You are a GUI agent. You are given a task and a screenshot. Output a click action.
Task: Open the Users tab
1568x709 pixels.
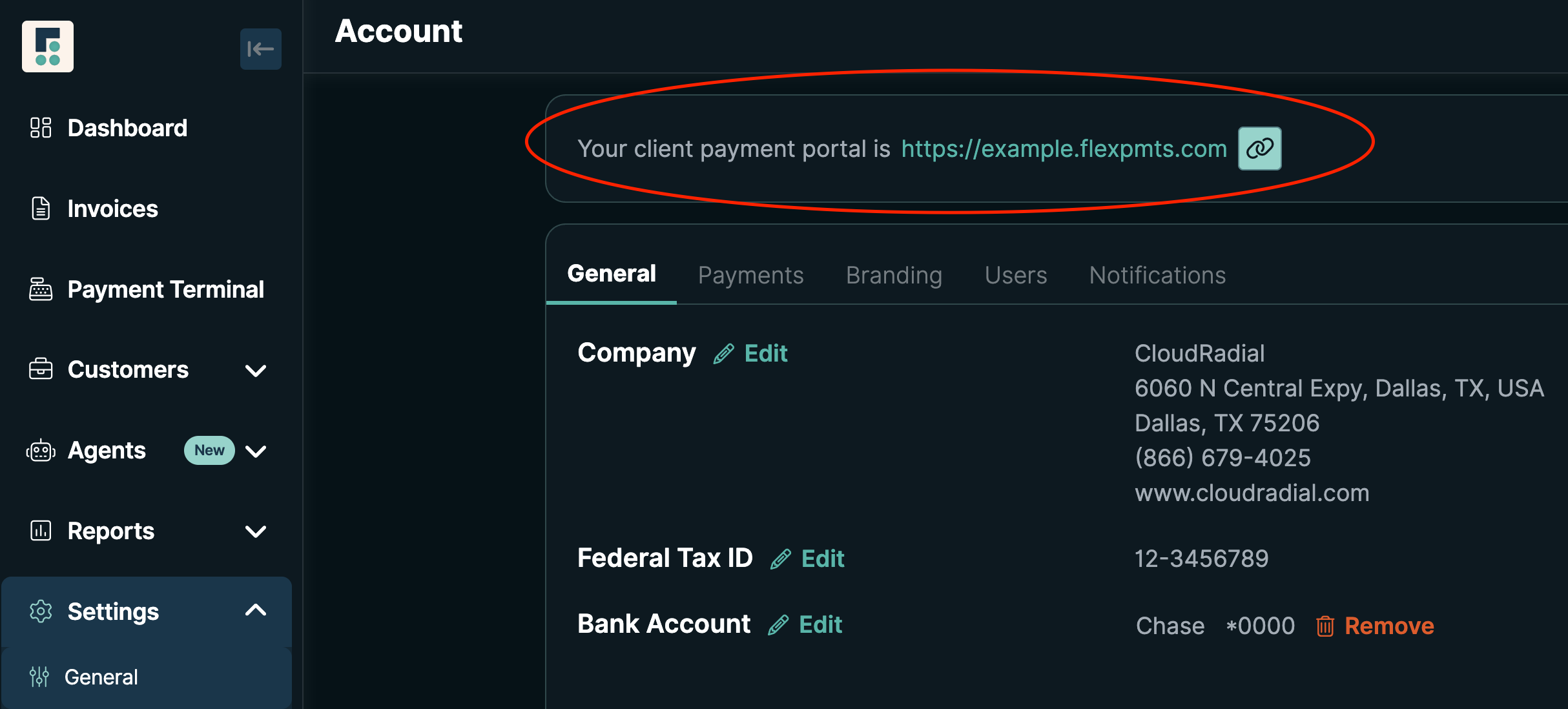click(1016, 275)
